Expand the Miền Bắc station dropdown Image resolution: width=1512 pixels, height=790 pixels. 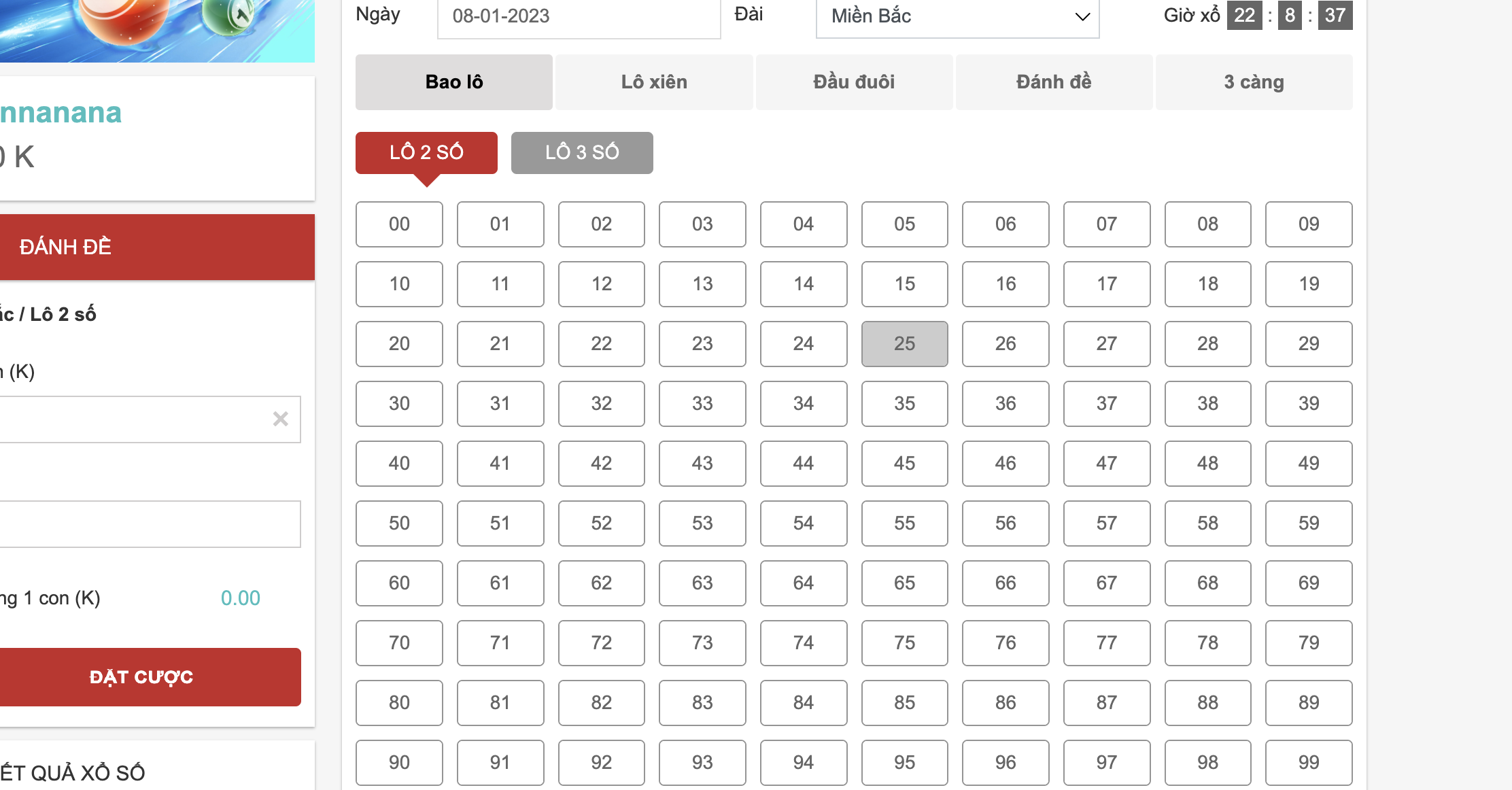[957, 17]
